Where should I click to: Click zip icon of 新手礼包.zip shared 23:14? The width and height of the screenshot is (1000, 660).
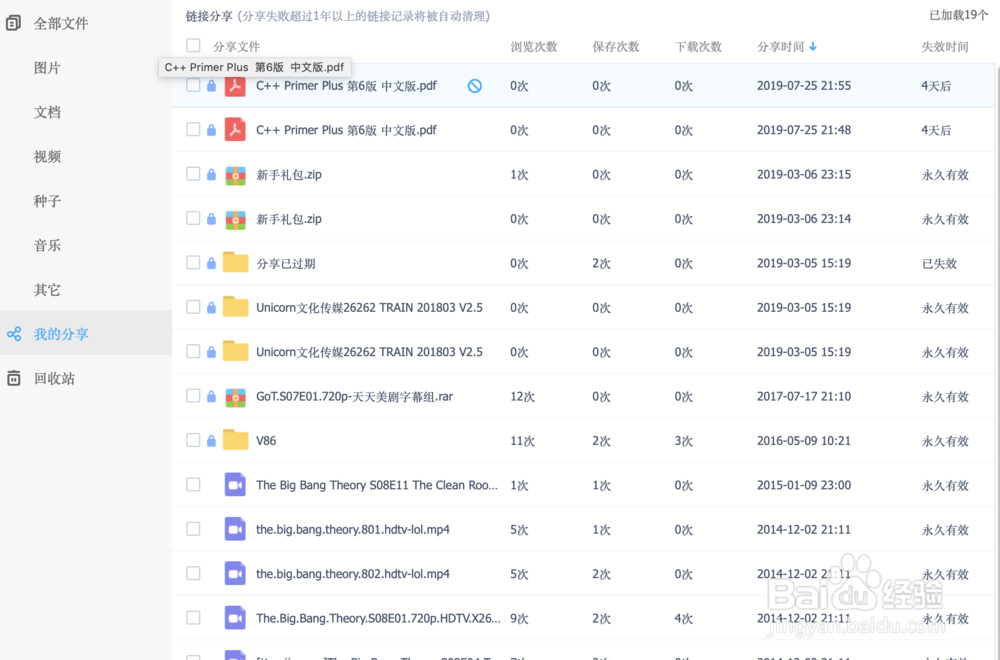(235, 219)
